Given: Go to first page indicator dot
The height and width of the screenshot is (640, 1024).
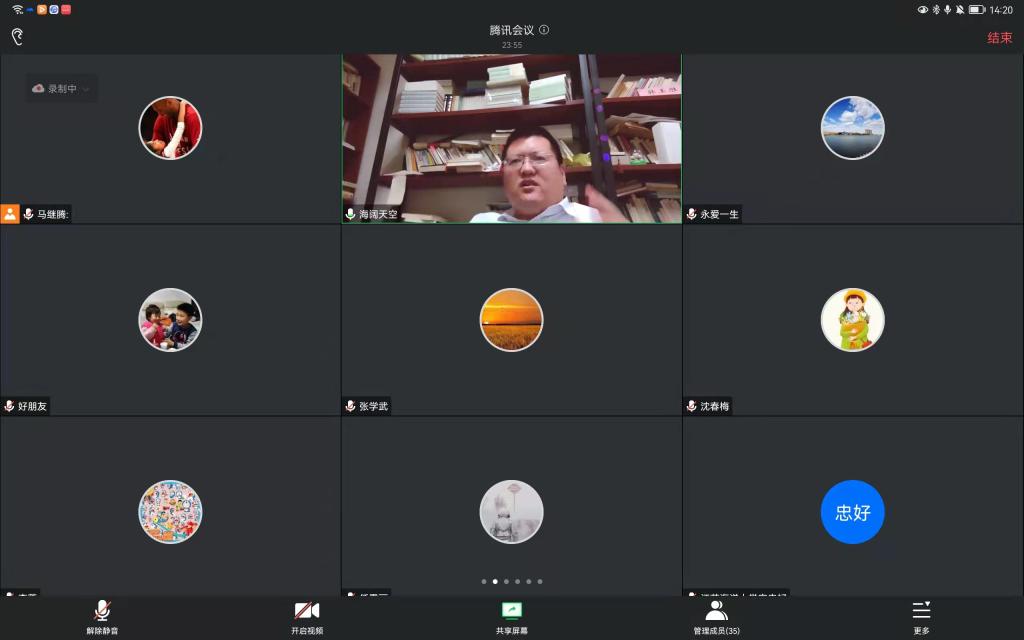Looking at the screenshot, I should pos(483,581).
